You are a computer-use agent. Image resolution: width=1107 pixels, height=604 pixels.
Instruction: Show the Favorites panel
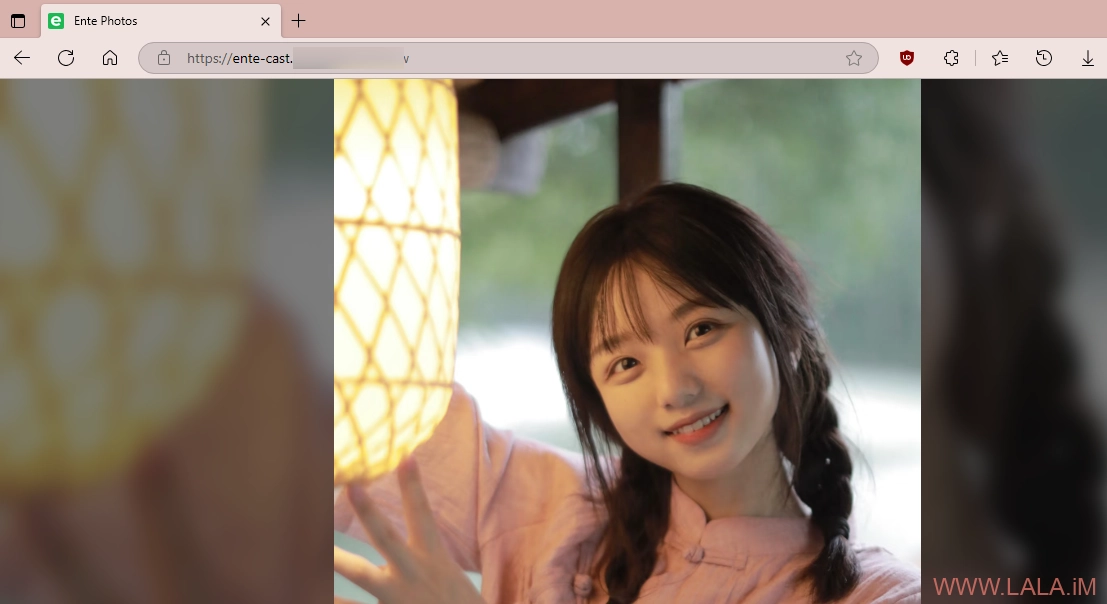tap(1000, 58)
